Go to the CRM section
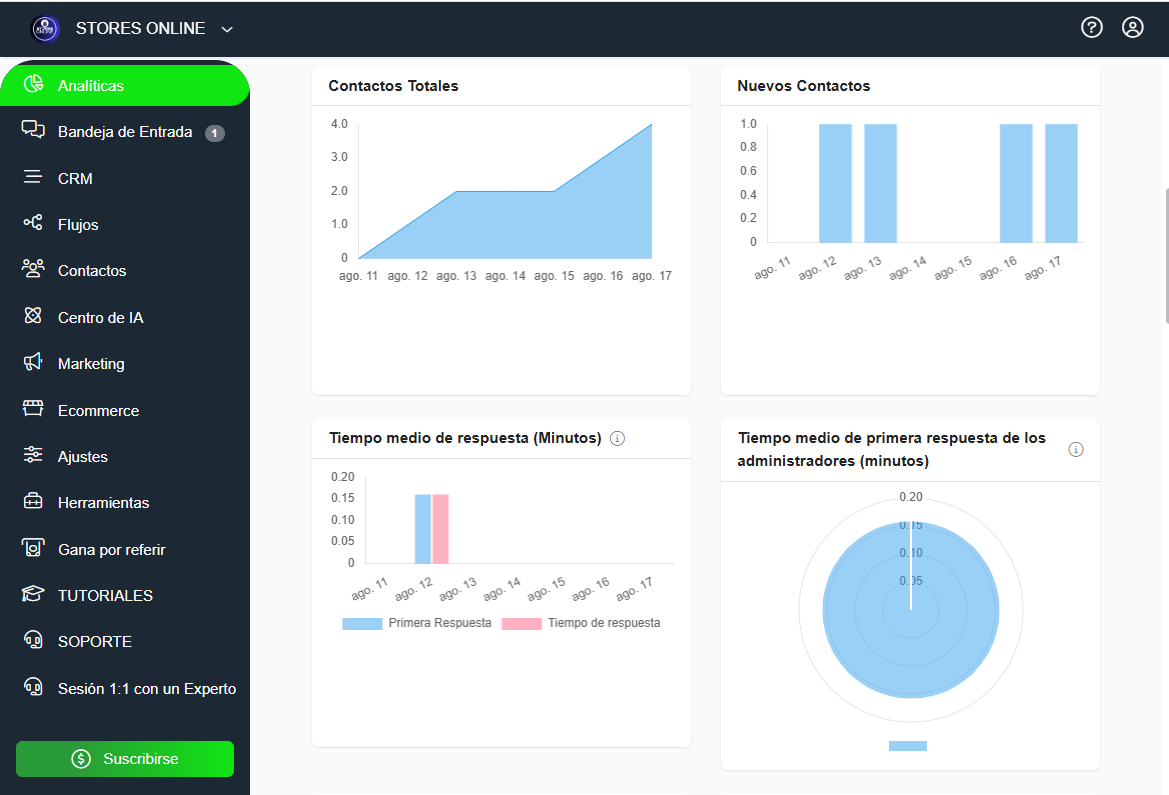 point(75,179)
